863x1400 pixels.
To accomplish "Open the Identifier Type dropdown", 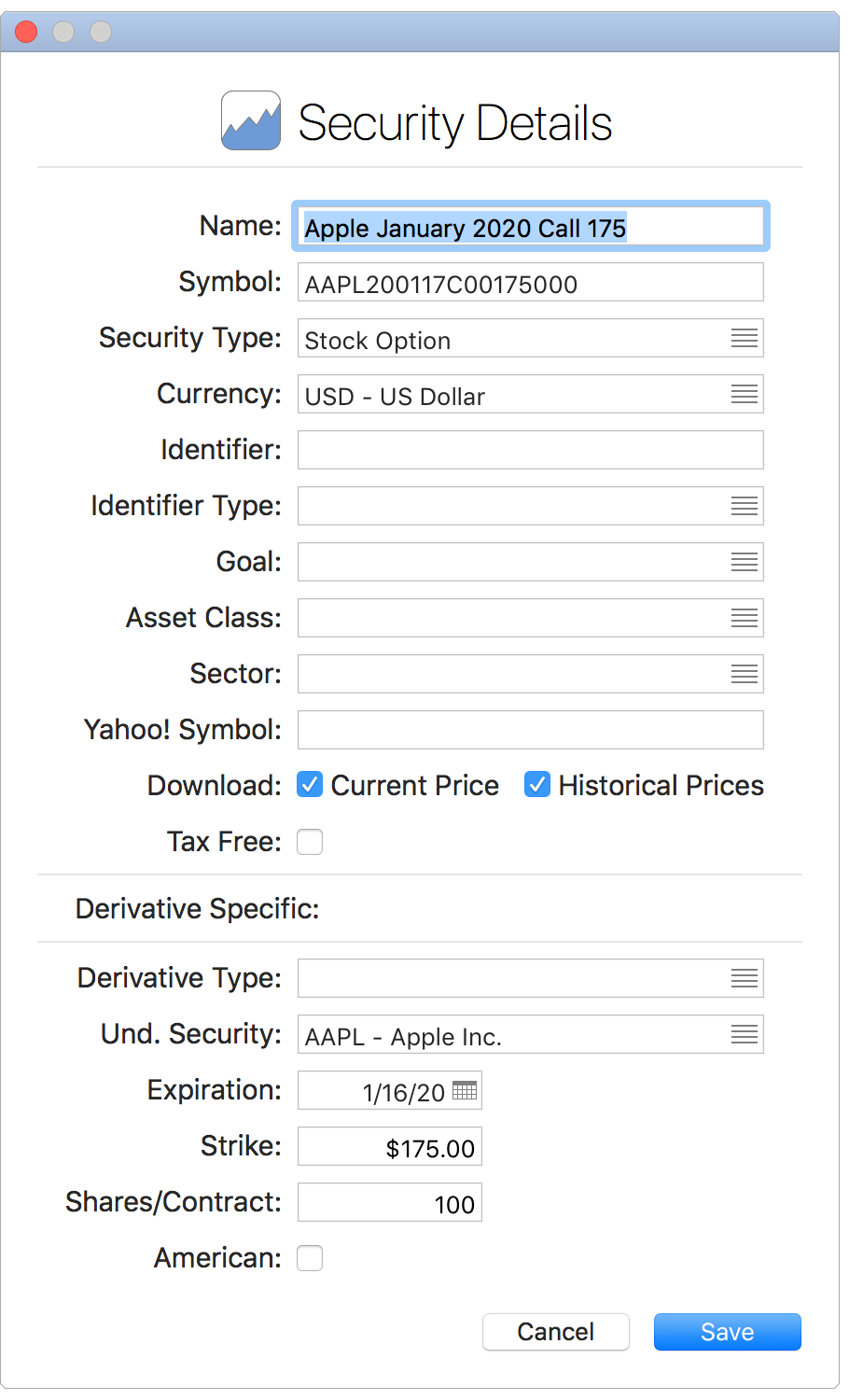I will tap(744, 506).
